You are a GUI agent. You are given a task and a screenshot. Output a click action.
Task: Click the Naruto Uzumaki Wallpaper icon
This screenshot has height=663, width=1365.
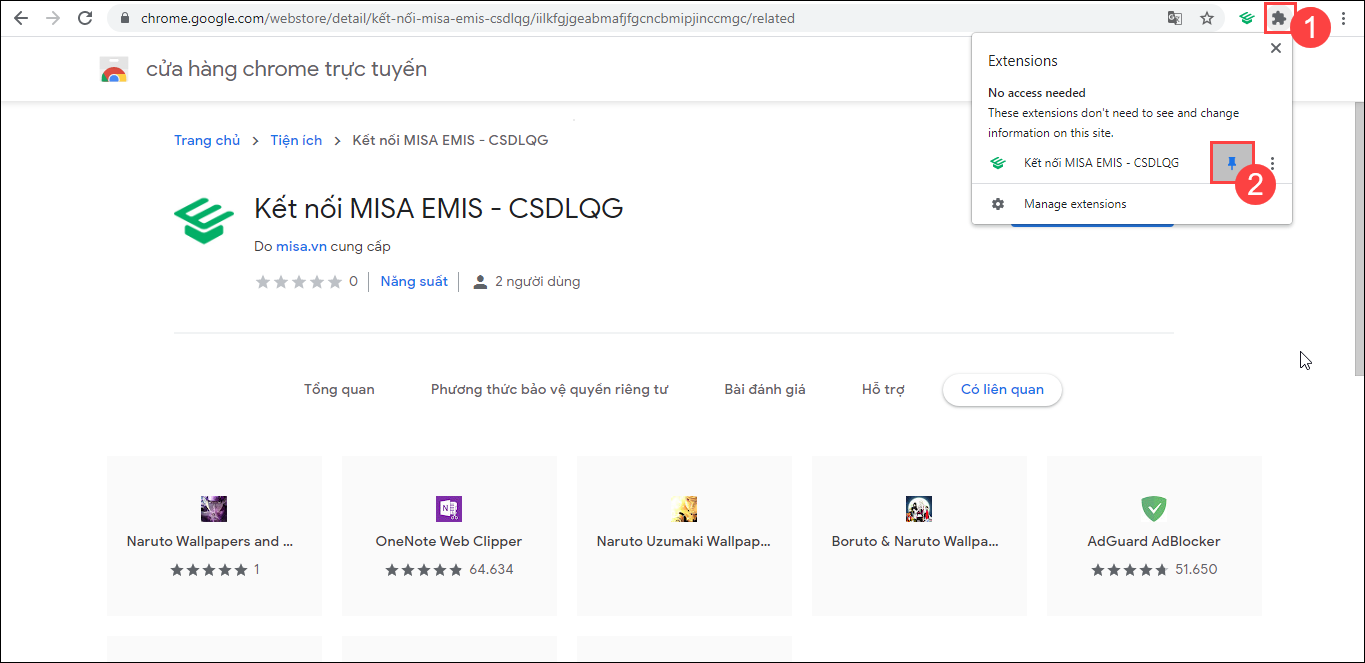684,508
